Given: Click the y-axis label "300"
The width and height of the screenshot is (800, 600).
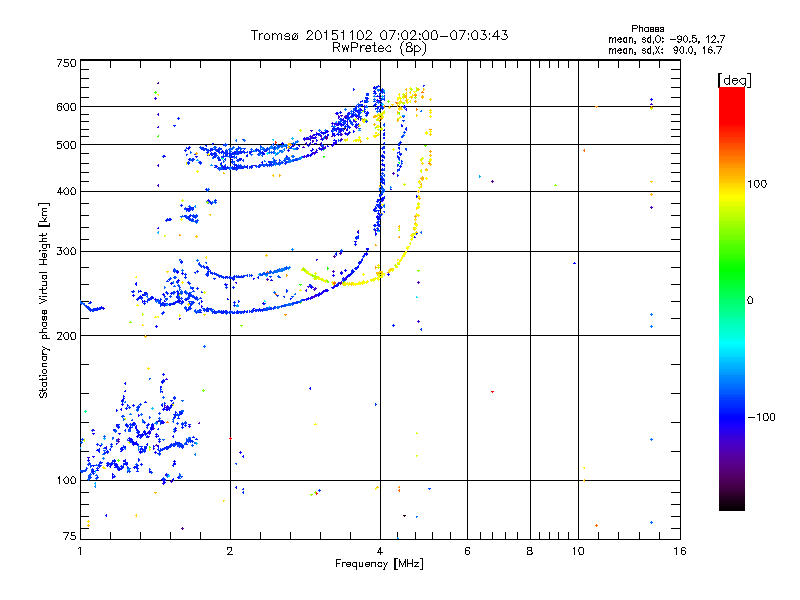Looking at the screenshot, I should coord(66,251).
